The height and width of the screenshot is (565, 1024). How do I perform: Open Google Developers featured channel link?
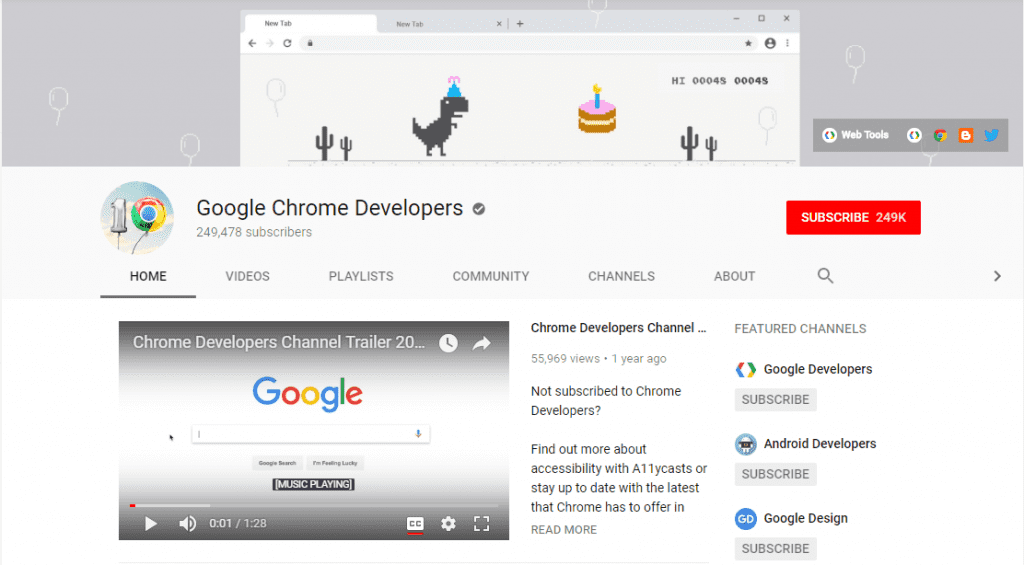(x=818, y=369)
